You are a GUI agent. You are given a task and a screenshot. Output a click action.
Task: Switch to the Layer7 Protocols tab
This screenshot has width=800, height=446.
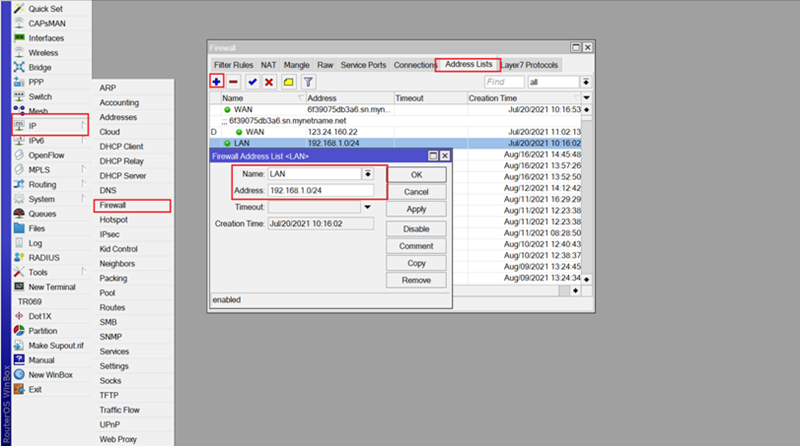click(x=530, y=65)
